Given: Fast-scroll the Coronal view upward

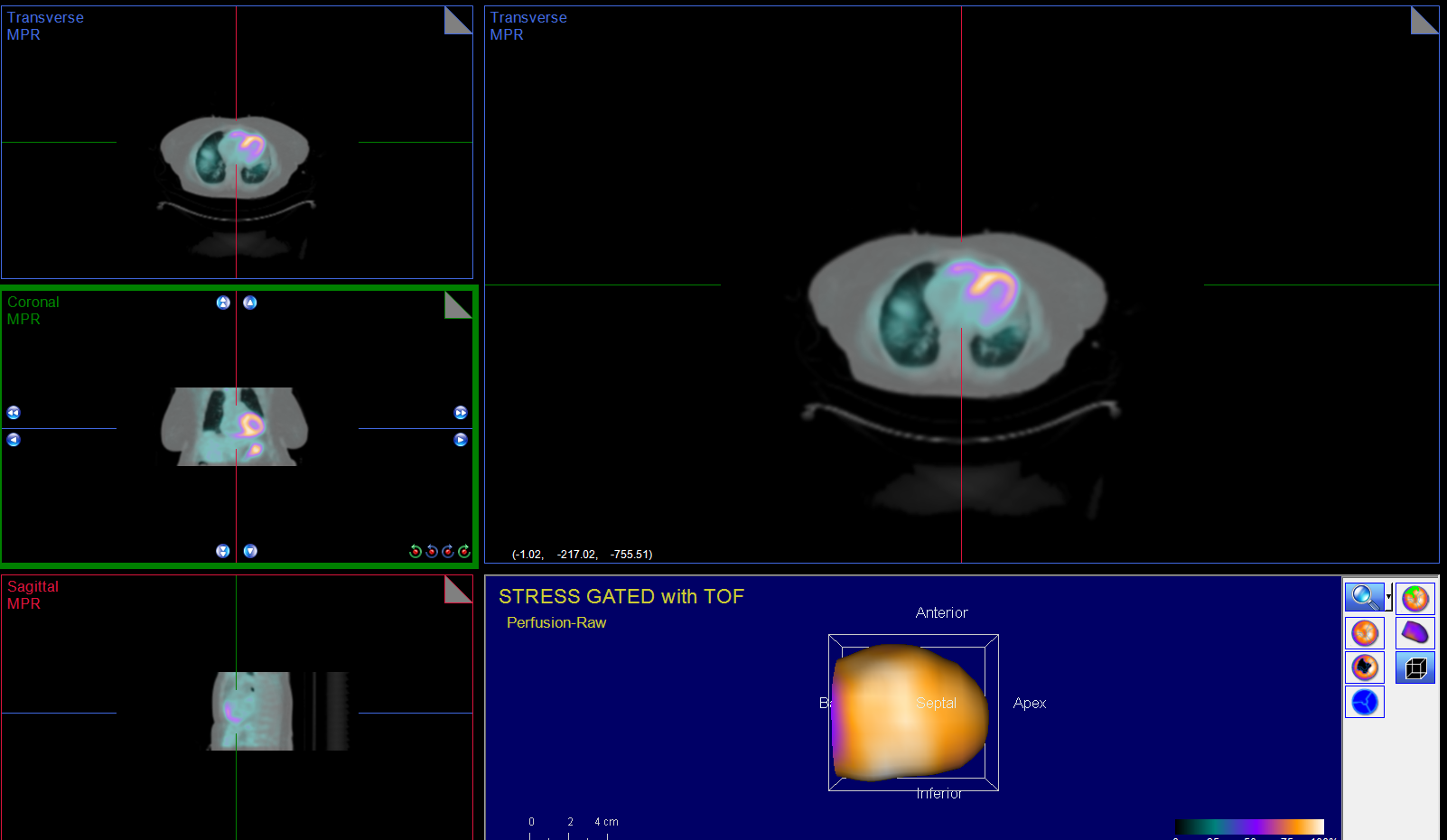Looking at the screenshot, I should click(223, 303).
